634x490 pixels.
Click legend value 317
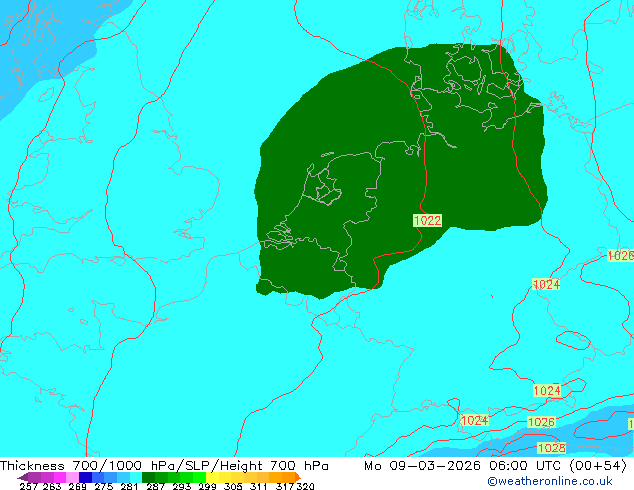(x=285, y=486)
